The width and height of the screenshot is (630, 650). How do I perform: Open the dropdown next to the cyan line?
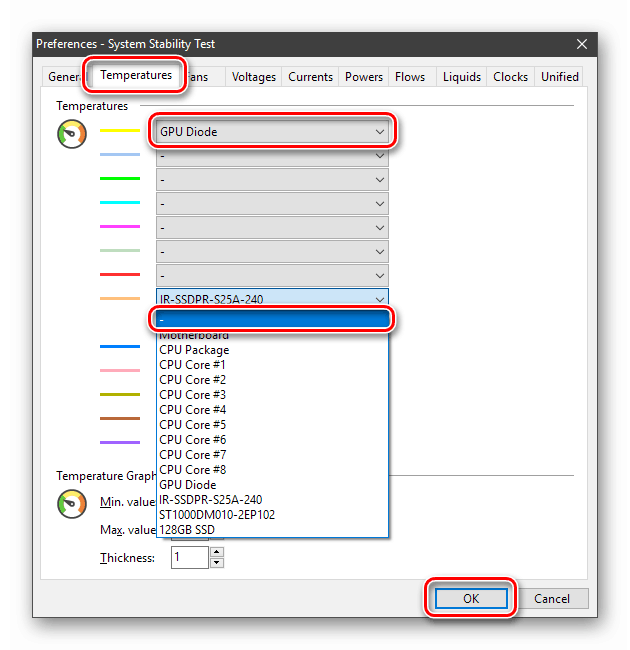(272, 204)
